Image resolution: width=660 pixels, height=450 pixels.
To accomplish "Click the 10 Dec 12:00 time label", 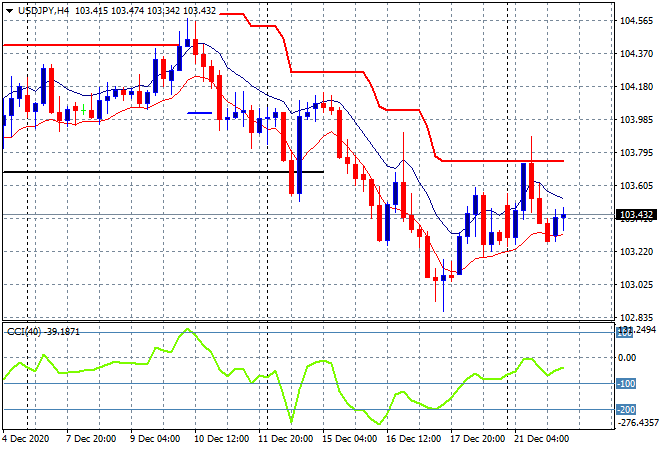I will (221, 439).
